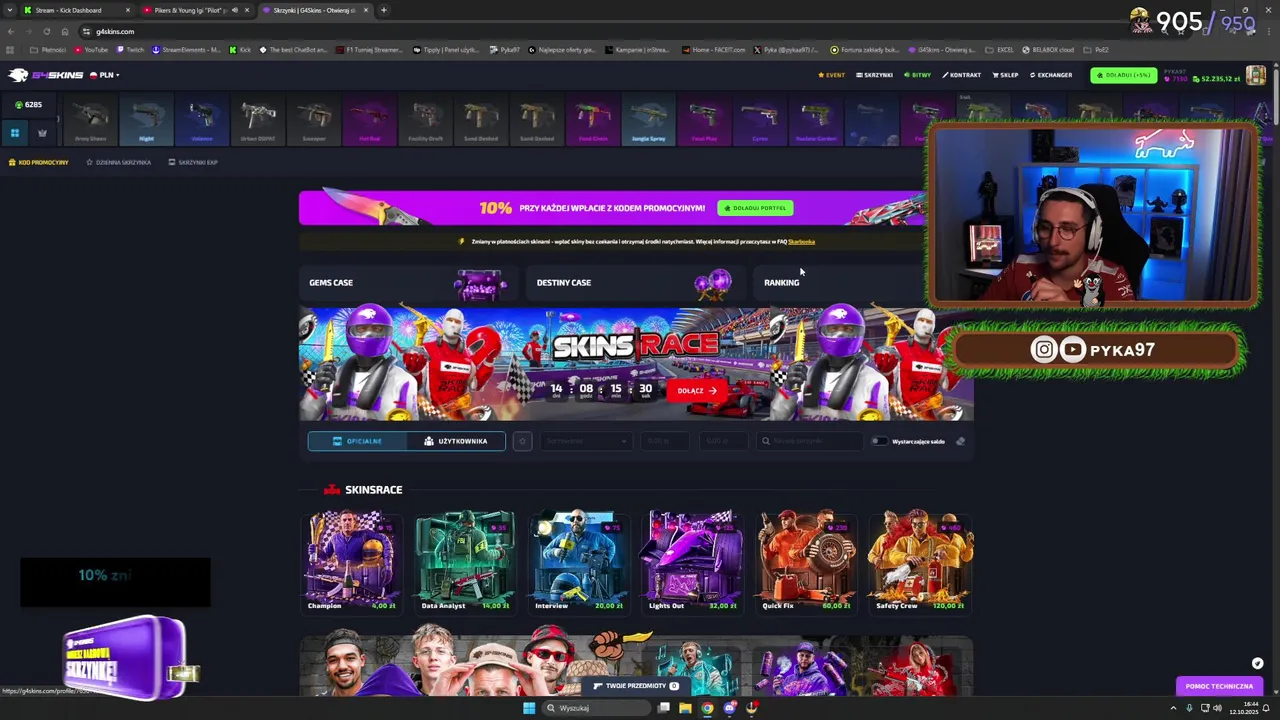Click the eraser clear-filters icon
Screen dimensions: 1280x720
coord(960,441)
